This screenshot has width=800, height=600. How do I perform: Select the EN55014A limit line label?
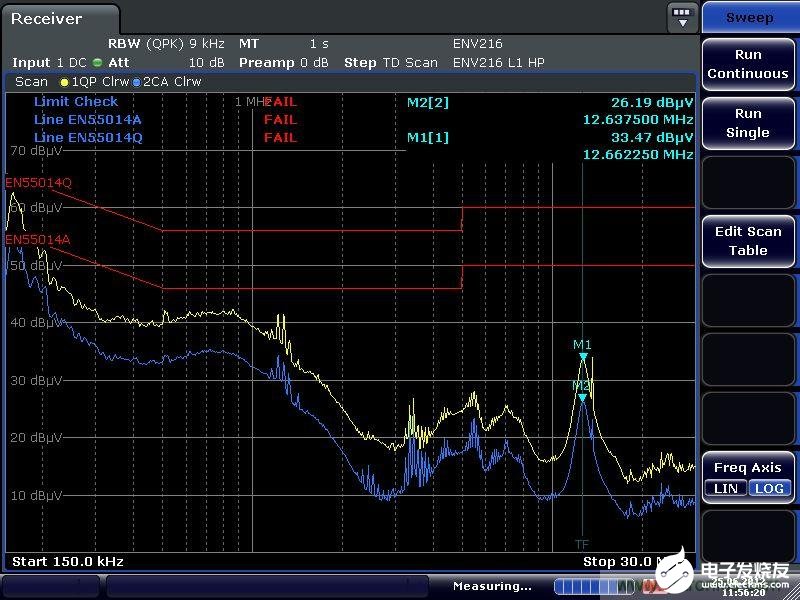pyautogui.click(x=38, y=240)
